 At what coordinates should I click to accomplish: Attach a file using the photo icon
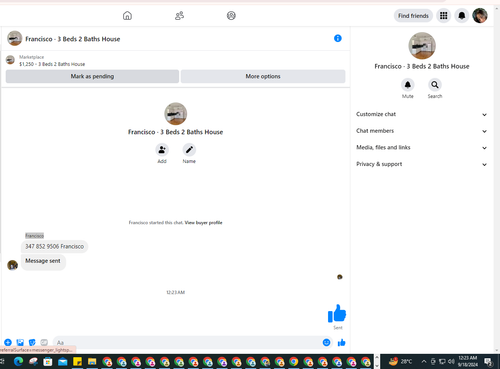coord(20,342)
